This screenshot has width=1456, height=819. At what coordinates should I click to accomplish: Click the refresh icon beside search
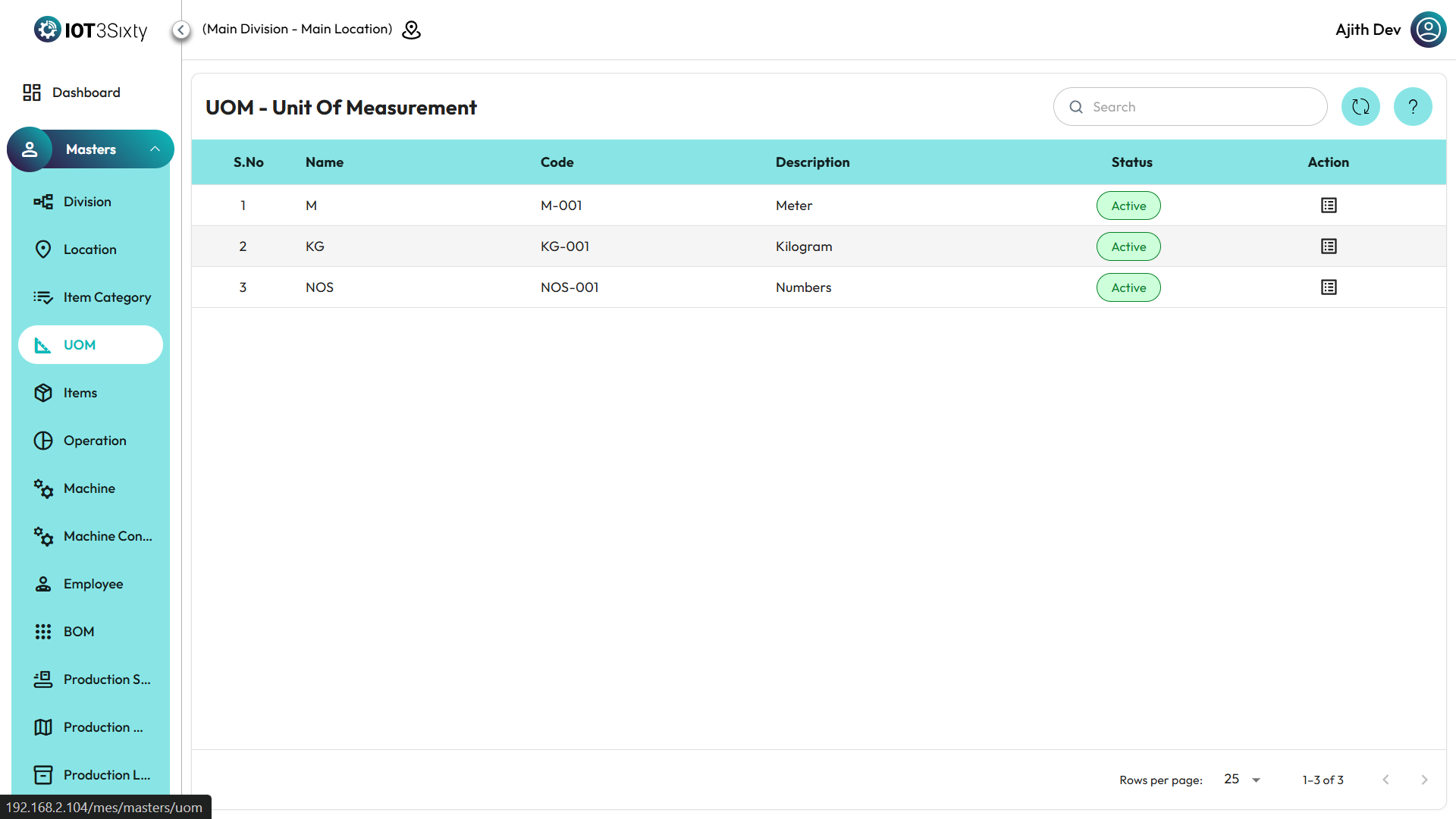click(x=1360, y=107)
